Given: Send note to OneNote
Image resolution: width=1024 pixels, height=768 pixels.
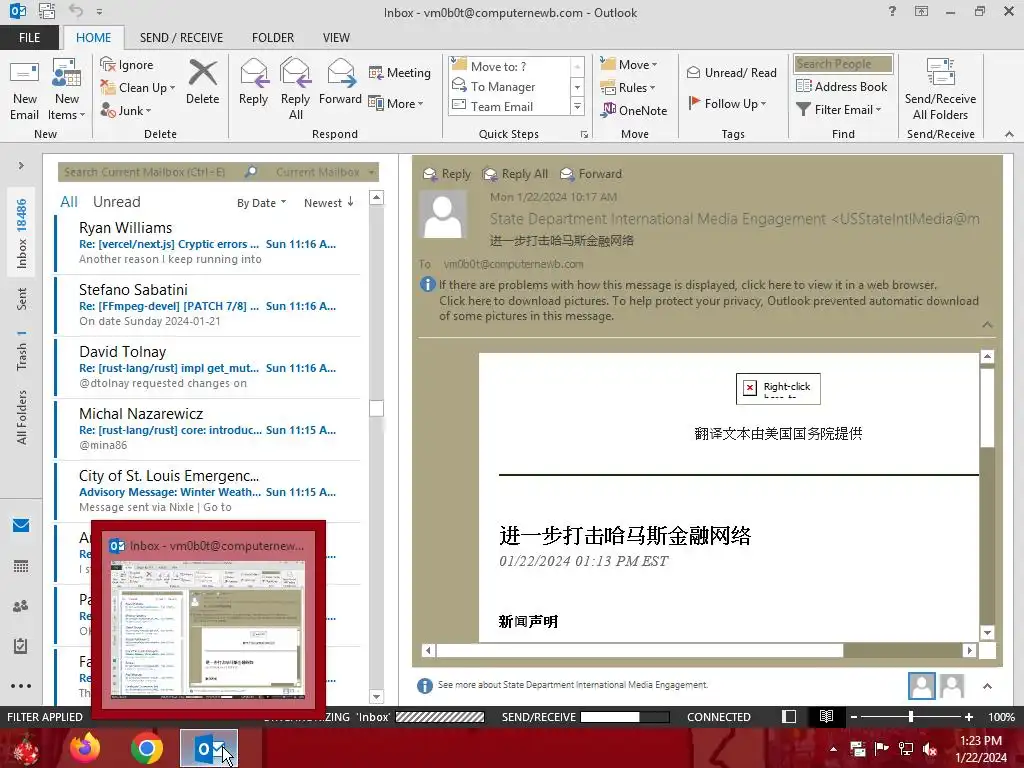Looking at the screenshot, I should tap(634, 110).
